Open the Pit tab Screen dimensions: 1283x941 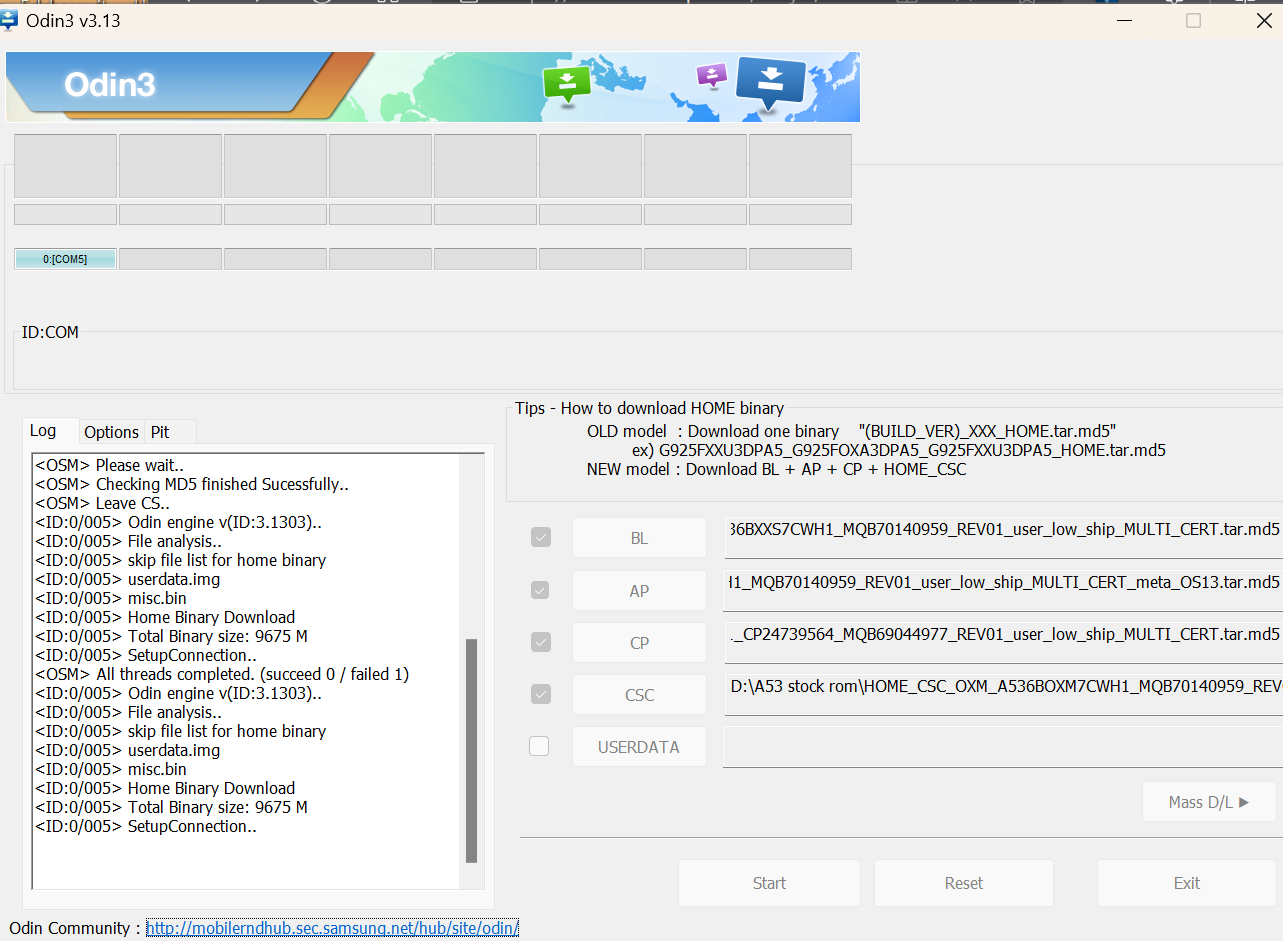tap(160, 431)
